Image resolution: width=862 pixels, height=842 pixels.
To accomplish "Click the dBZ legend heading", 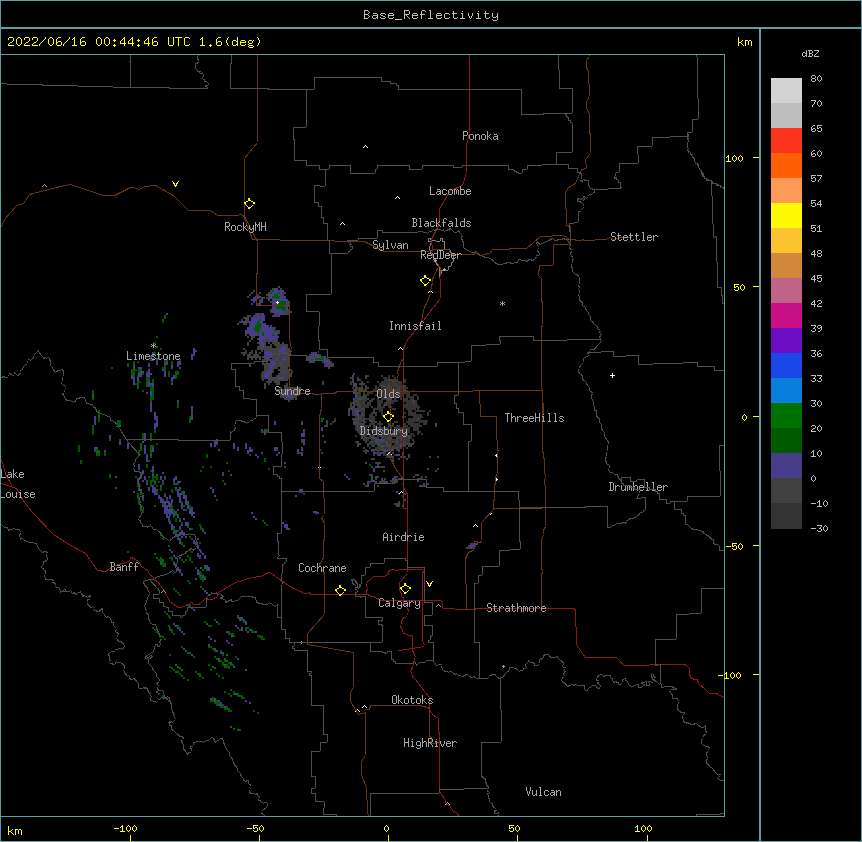I will point(810,53).
